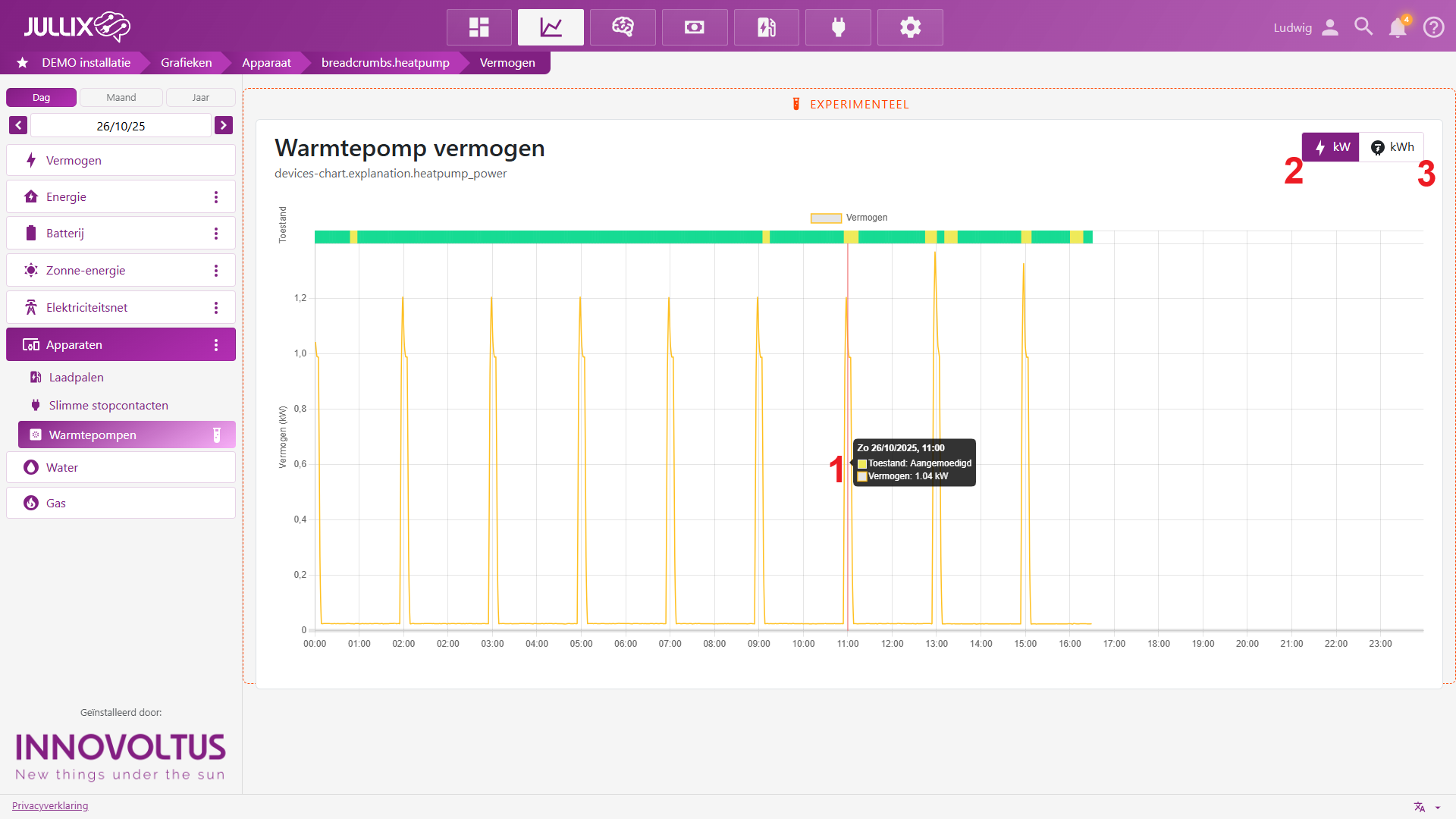Open the help question mark icon
This screenshot has height=819, width=1456.
1433,27
